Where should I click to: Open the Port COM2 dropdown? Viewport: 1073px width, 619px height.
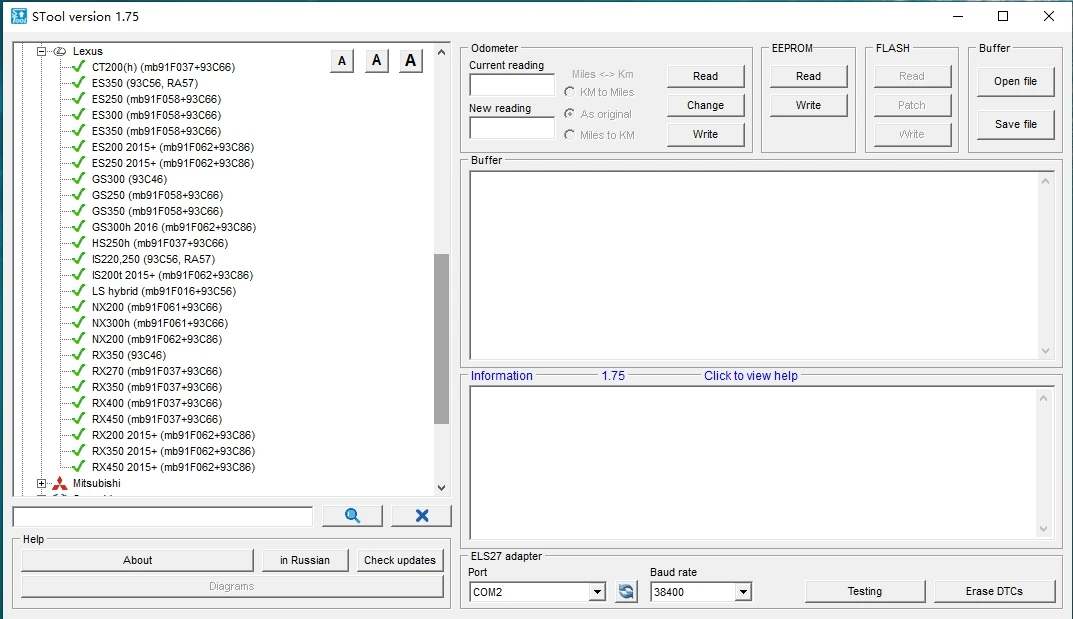pyautogui.click(x=597, y=592)
